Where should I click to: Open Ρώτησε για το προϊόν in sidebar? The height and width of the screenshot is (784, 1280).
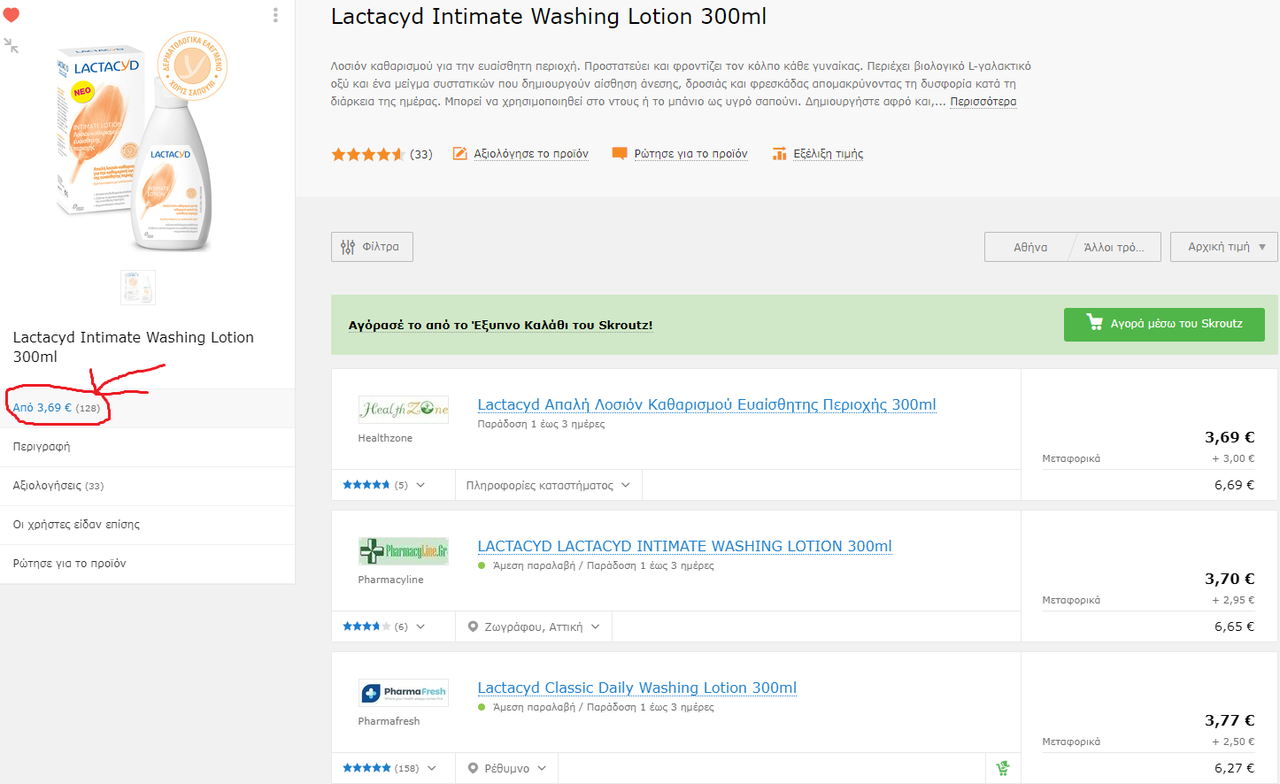(x=147, y=564)
